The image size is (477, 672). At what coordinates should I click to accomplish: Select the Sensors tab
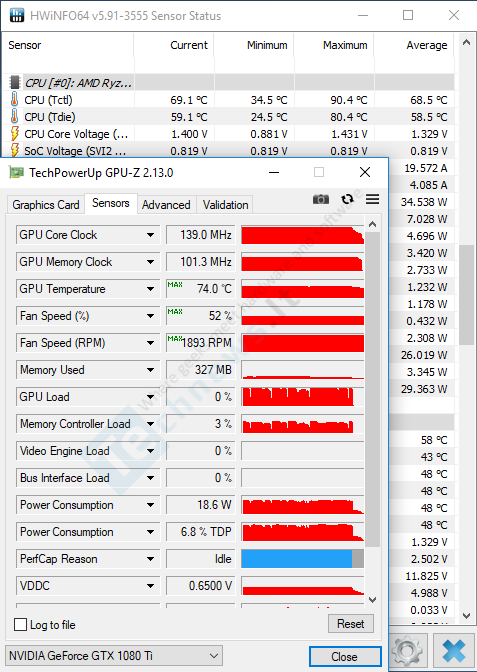coord(111,203)
